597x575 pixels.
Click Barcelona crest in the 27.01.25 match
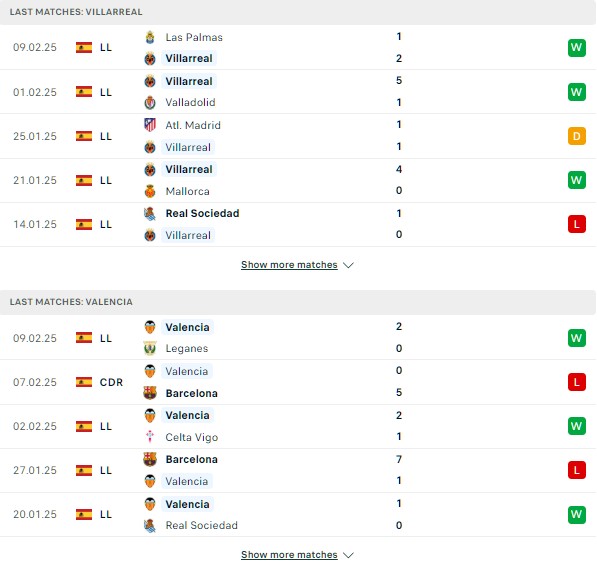[x=150, y=459]
